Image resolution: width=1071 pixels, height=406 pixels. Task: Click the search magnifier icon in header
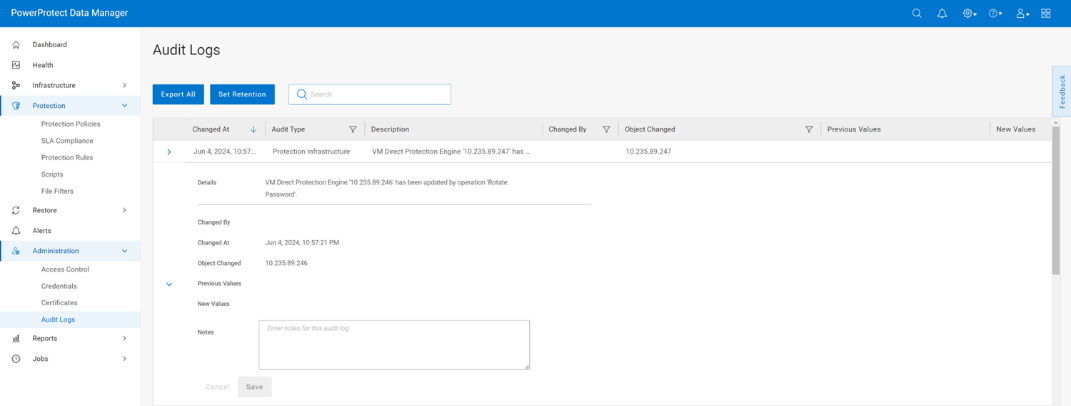917,13
